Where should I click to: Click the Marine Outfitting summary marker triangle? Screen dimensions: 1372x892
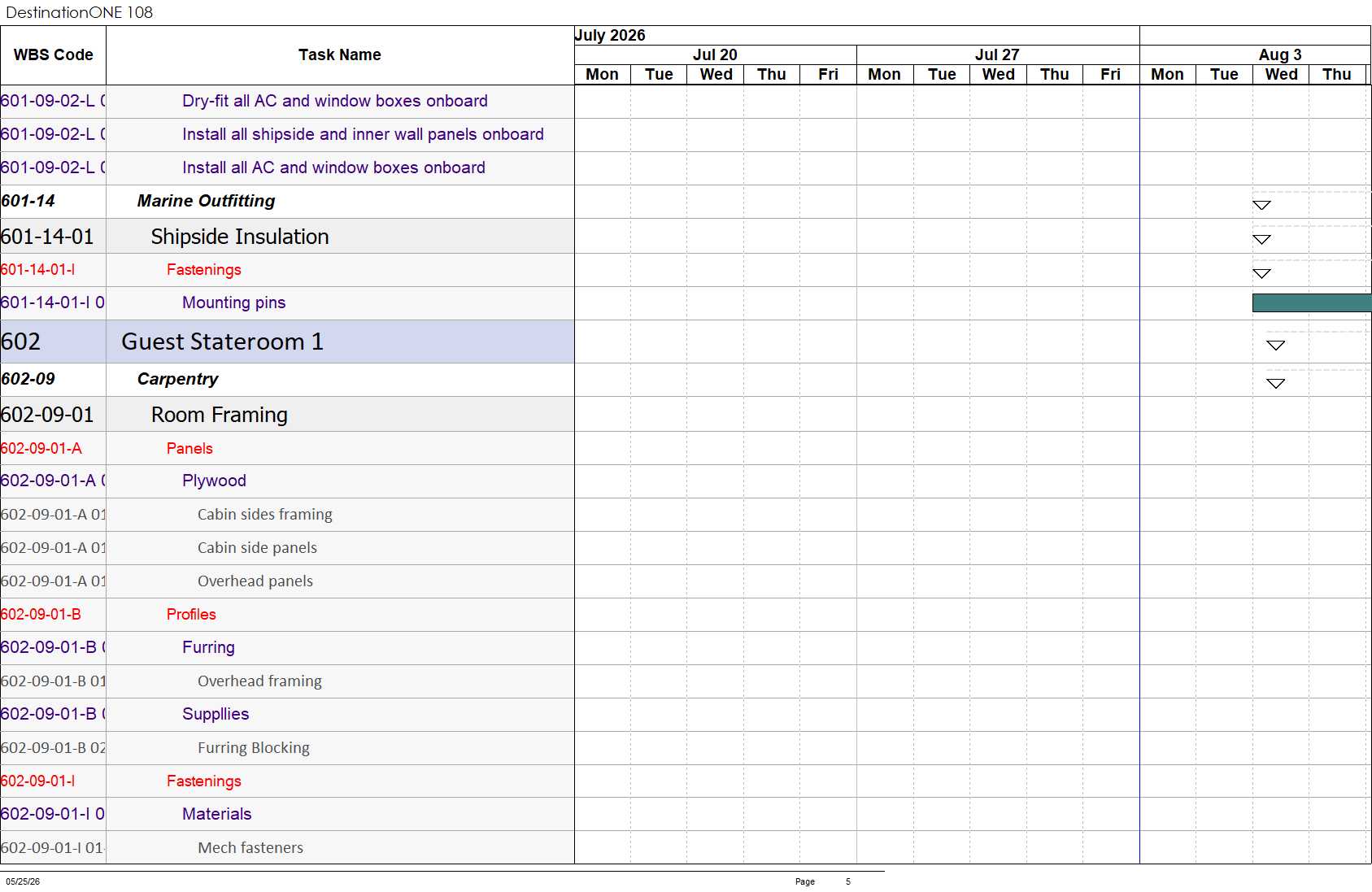click(1261, 205)
